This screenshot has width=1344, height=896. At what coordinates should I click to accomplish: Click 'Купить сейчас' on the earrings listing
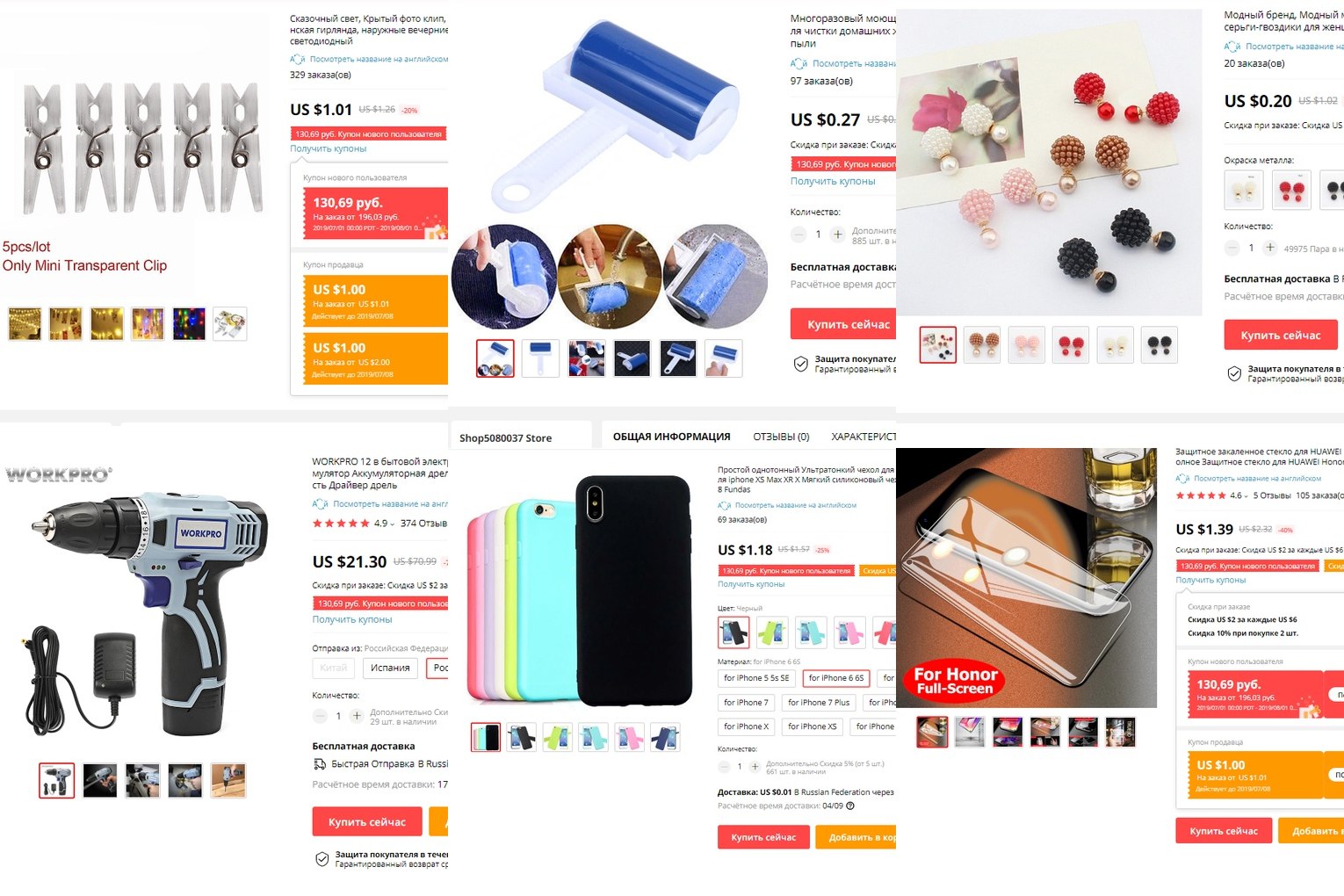pos(1281,335)
